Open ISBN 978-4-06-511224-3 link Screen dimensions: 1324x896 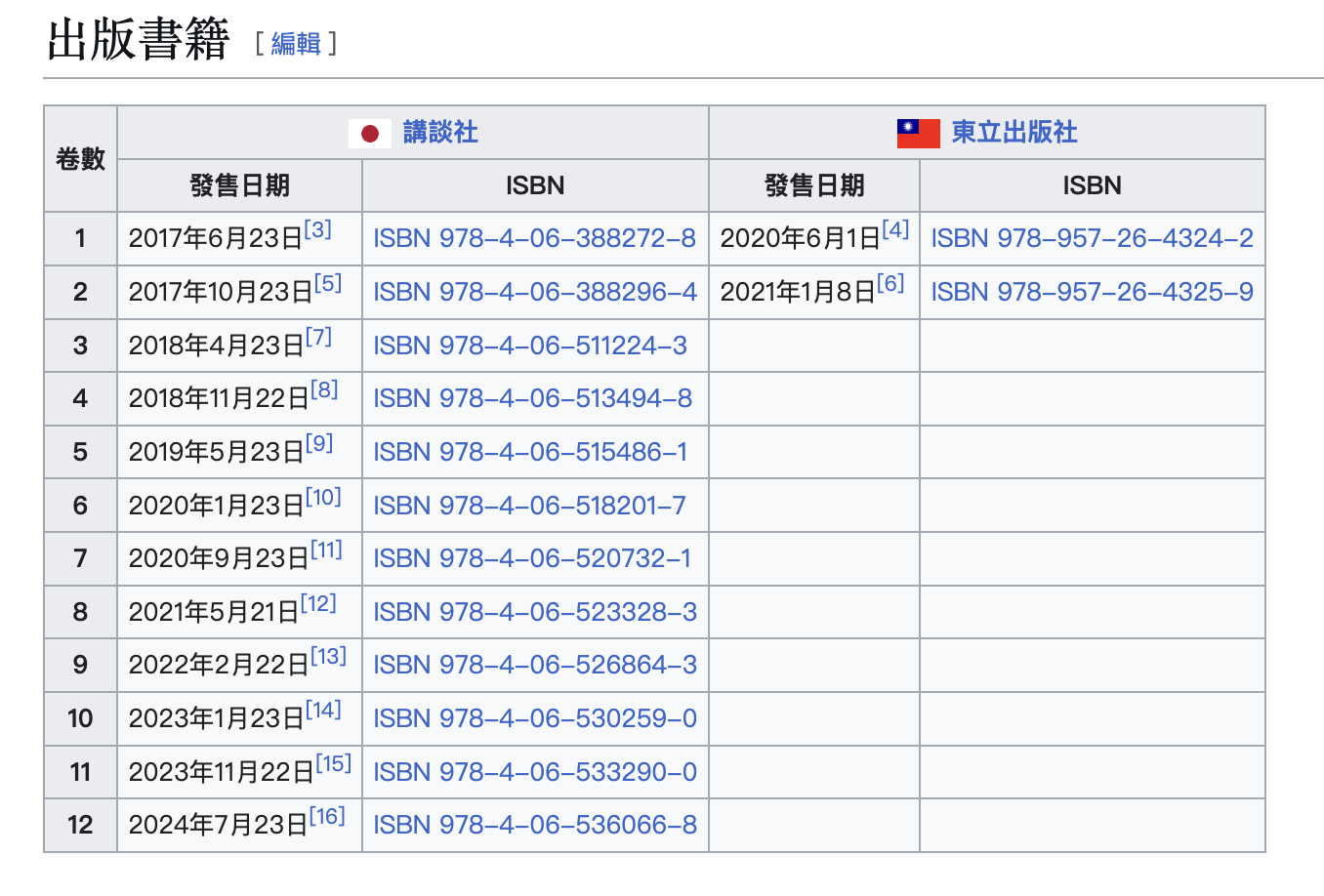pos(530,346)
